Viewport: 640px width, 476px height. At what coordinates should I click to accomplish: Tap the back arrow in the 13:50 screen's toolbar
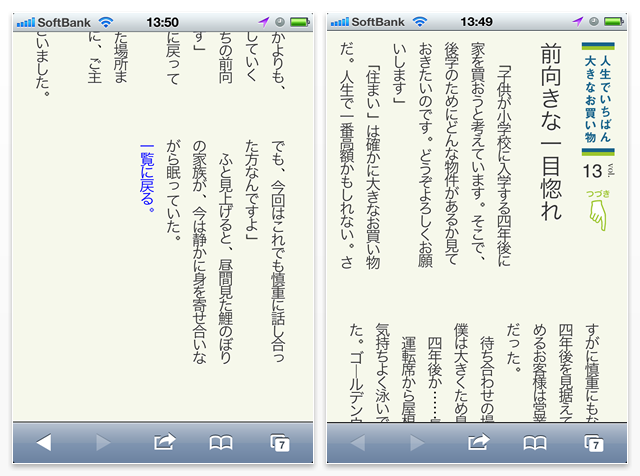pos(43,442)
